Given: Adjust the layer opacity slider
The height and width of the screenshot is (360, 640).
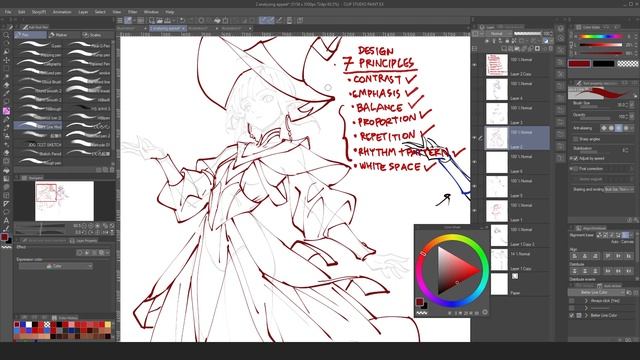Looking at the screenshot, I should pos(527,33).
